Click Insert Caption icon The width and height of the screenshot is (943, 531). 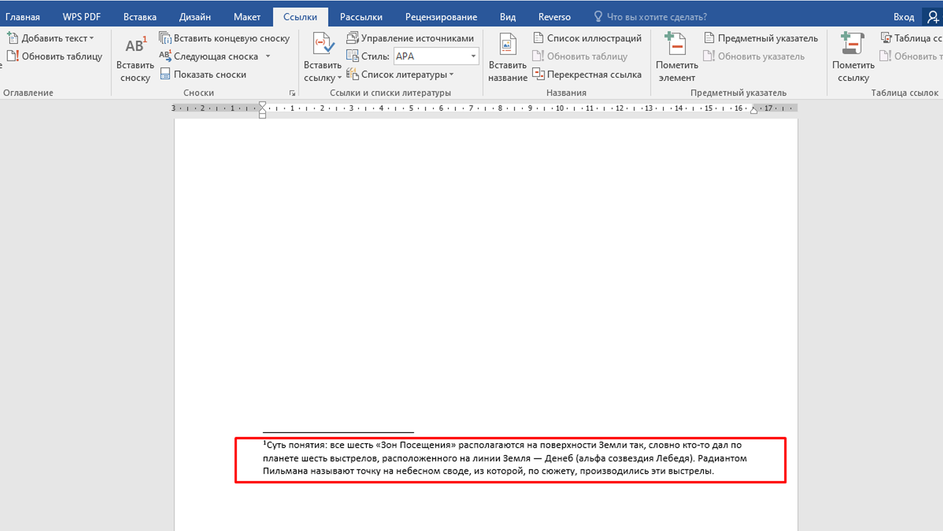click(x=508, y=45)
